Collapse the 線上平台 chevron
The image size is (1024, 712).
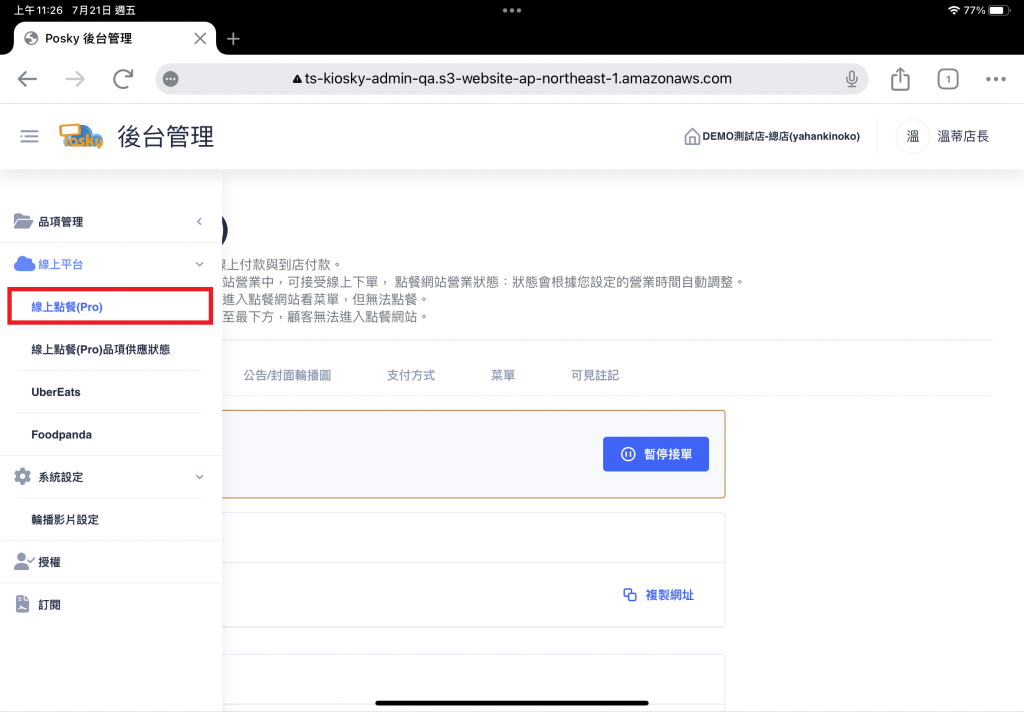click(x=199, y=264)
